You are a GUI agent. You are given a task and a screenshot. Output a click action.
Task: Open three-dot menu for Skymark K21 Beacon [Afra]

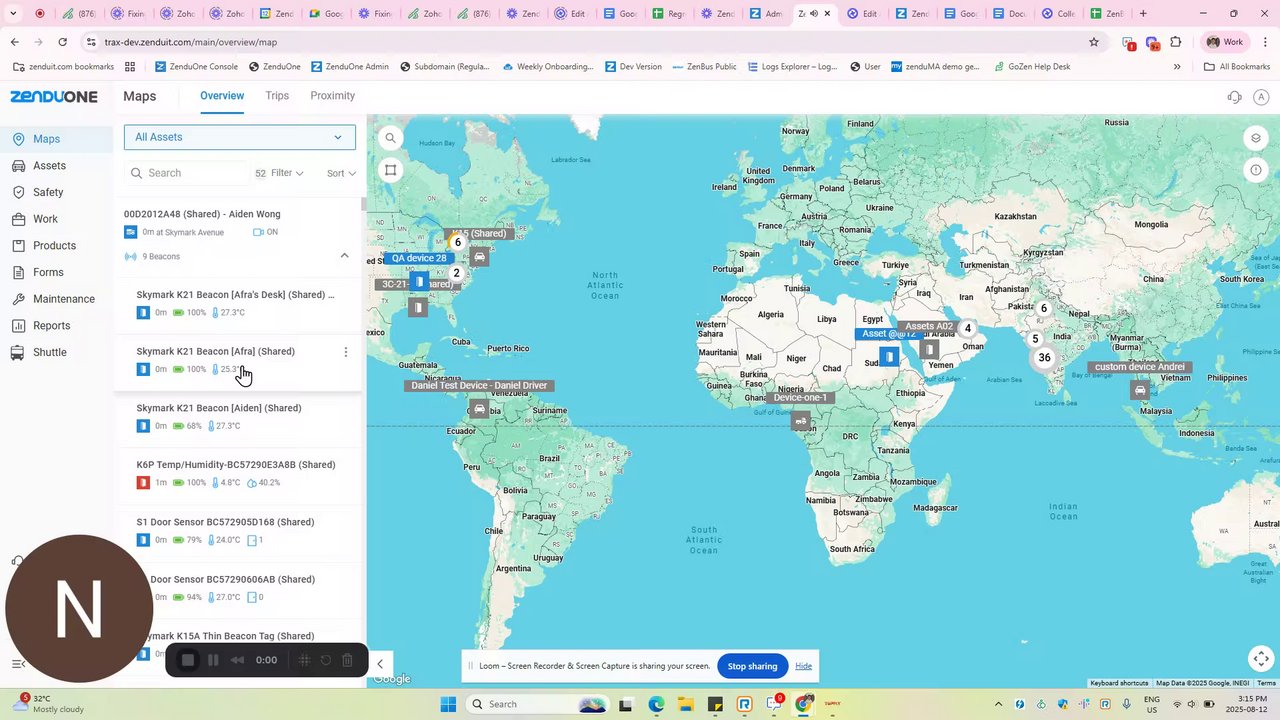(346, 352)
